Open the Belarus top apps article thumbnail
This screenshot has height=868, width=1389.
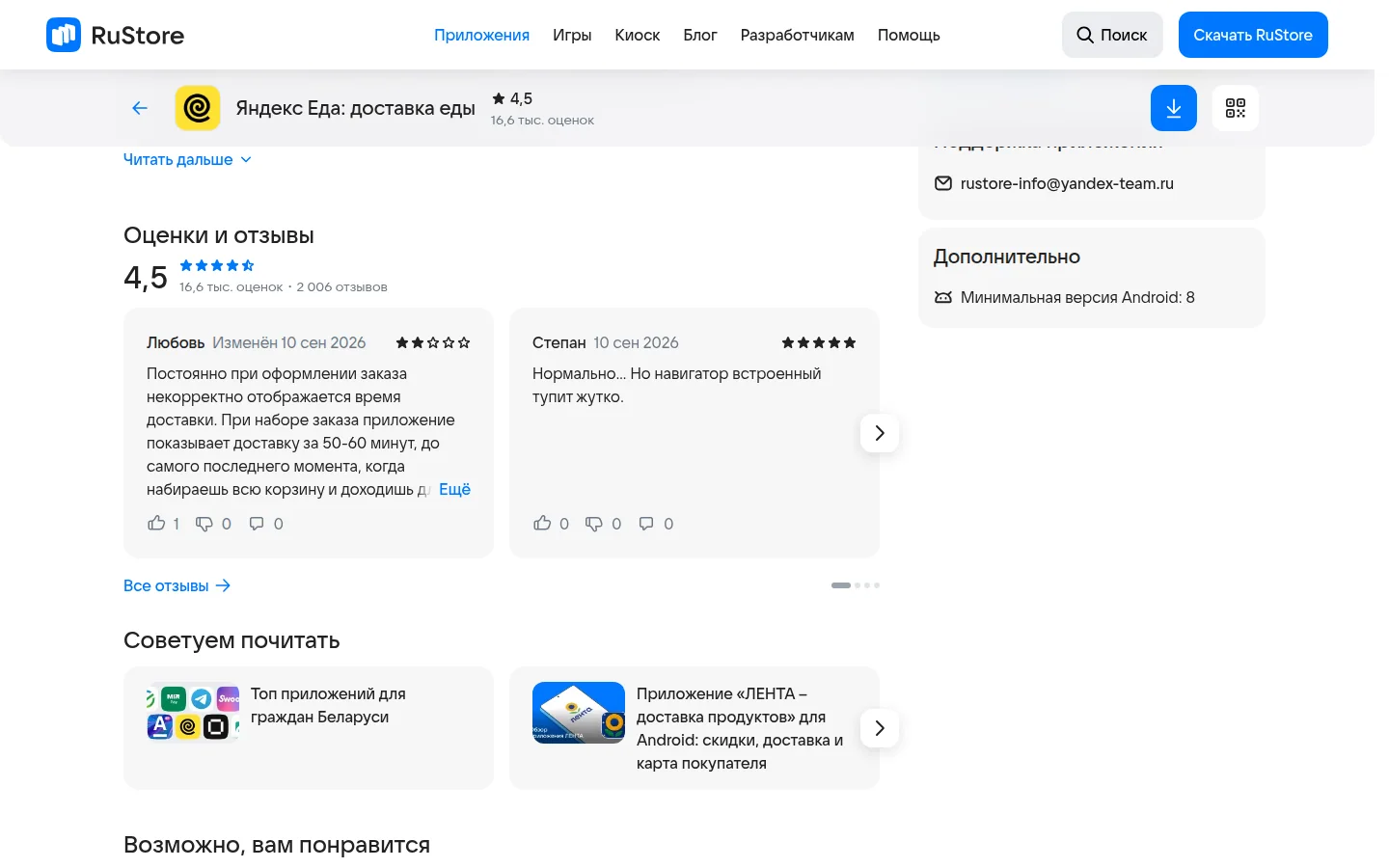[193, 713]
